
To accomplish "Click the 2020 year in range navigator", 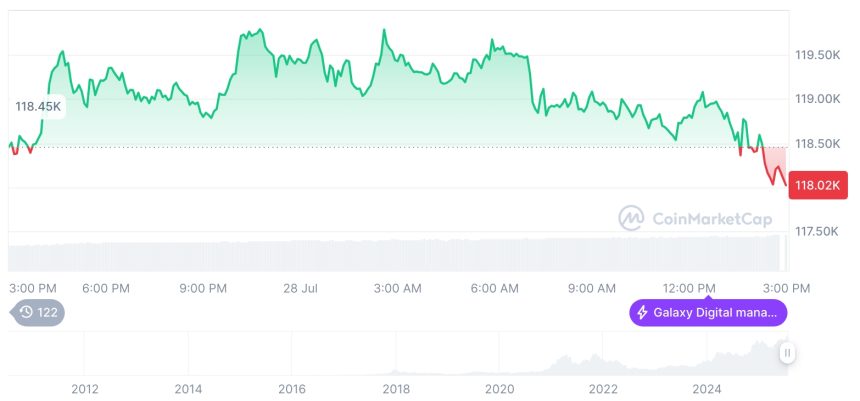I will (x=499, y=388).
